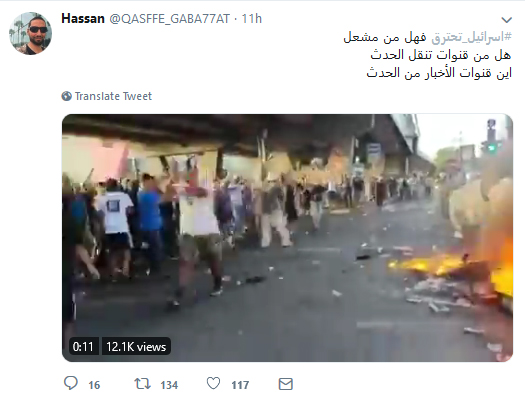This screenshot has width=525, height=401.
Task: Open the Translate Tweet link
Action: click(x=113, y=96)
